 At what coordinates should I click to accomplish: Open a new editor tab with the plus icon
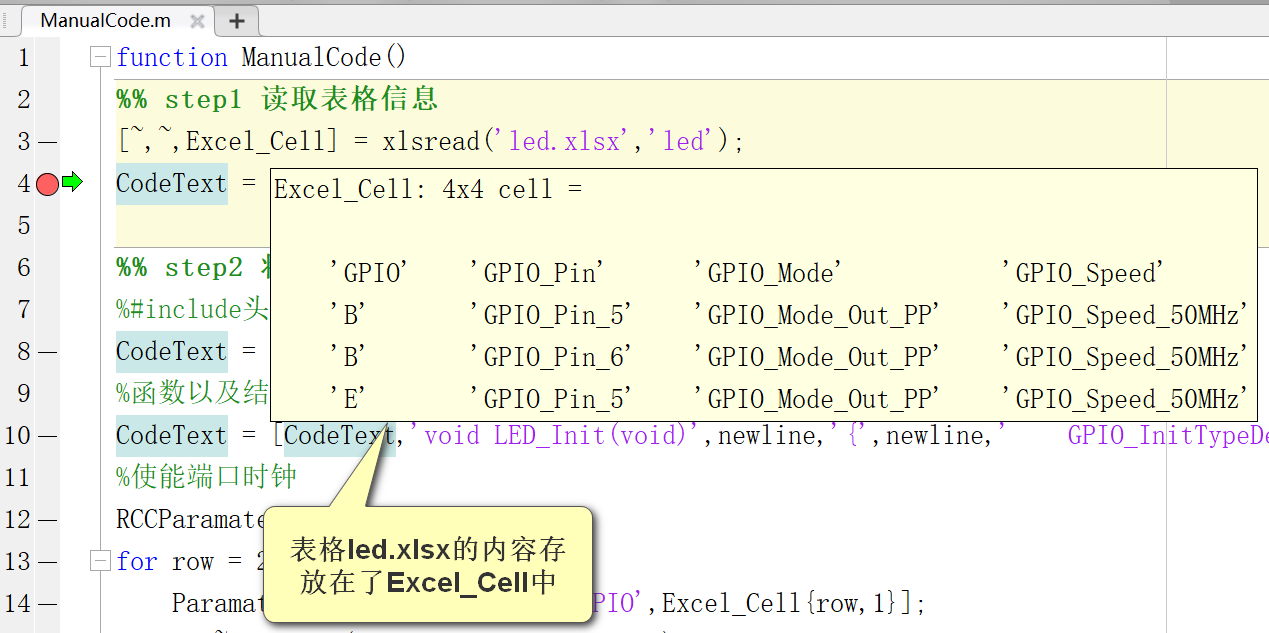click(237, 19)
